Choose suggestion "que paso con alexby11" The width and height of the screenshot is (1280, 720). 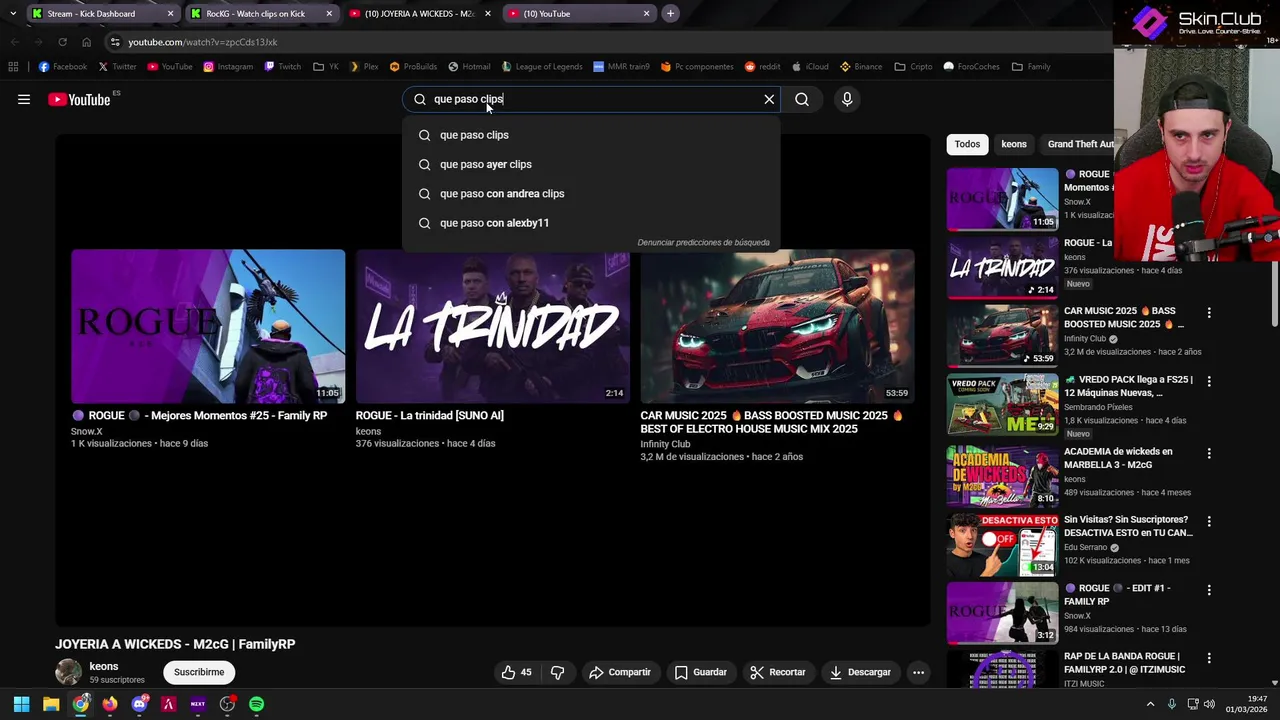[591, 223]
